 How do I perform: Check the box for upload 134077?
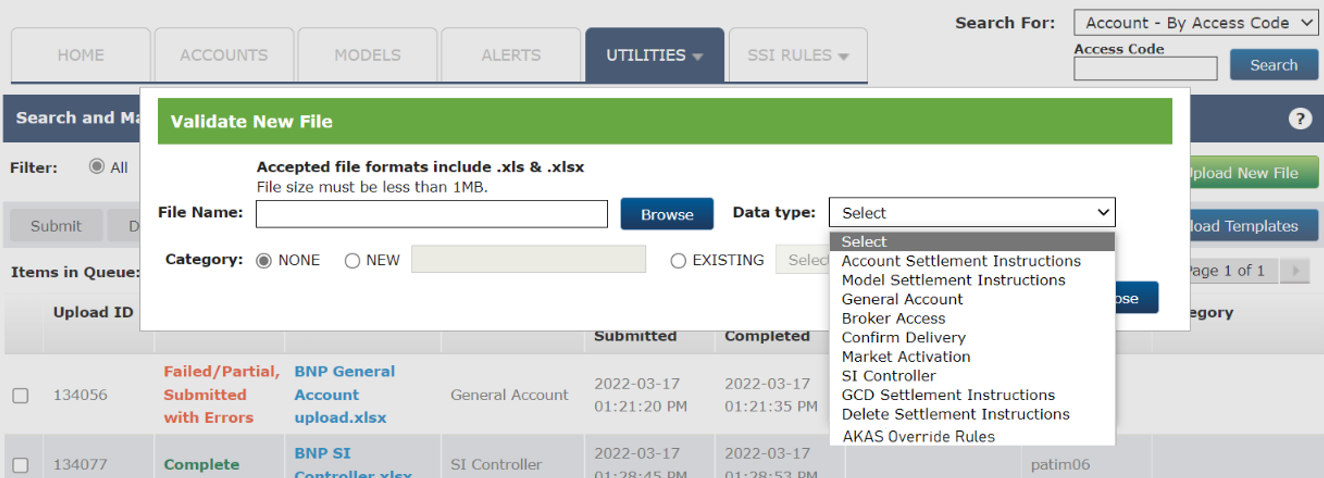click(20, 465)
